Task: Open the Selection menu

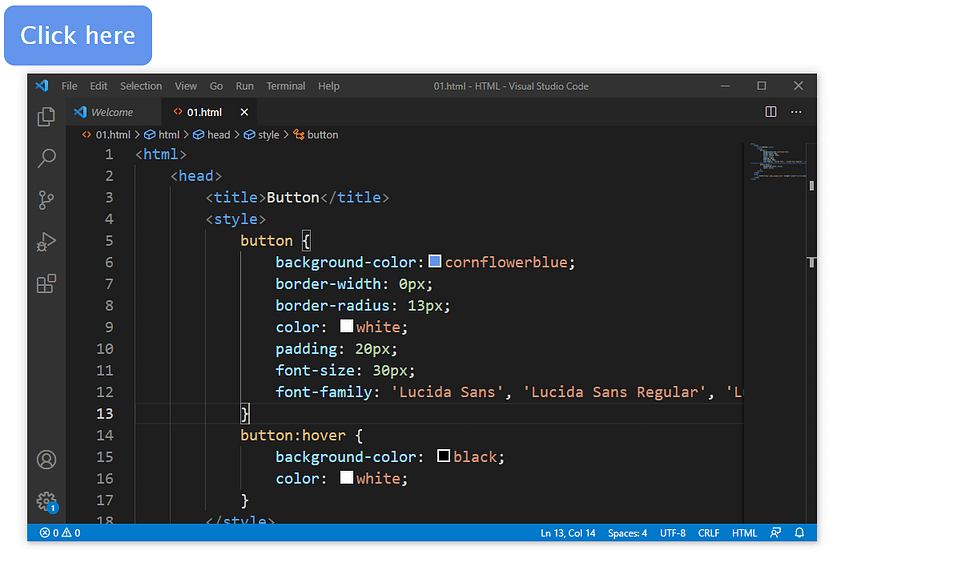Action: click(141, 86)
